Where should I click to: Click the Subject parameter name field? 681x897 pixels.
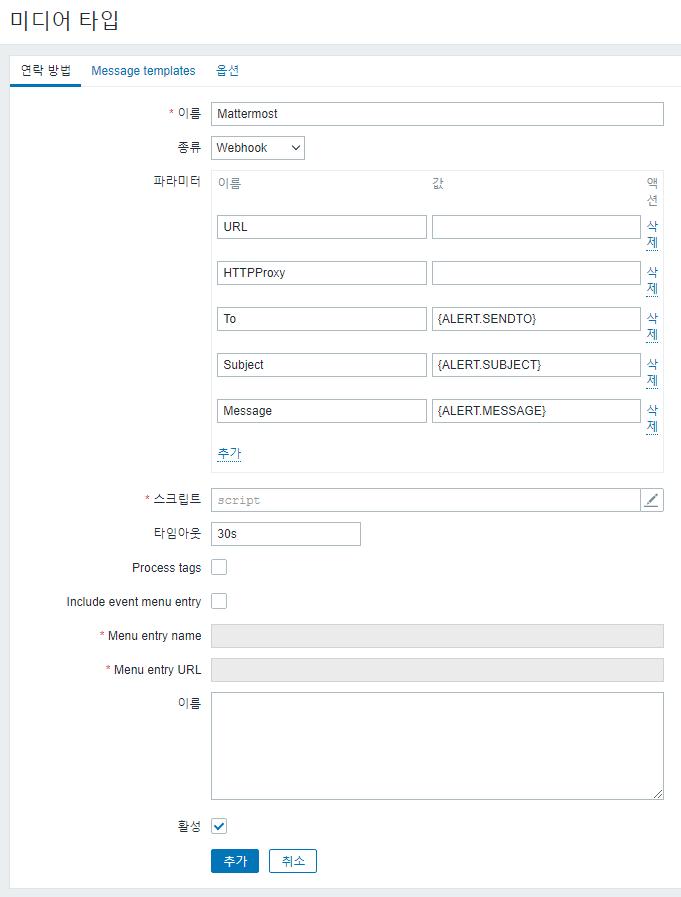pyautogui.click(x=322, y=365)
